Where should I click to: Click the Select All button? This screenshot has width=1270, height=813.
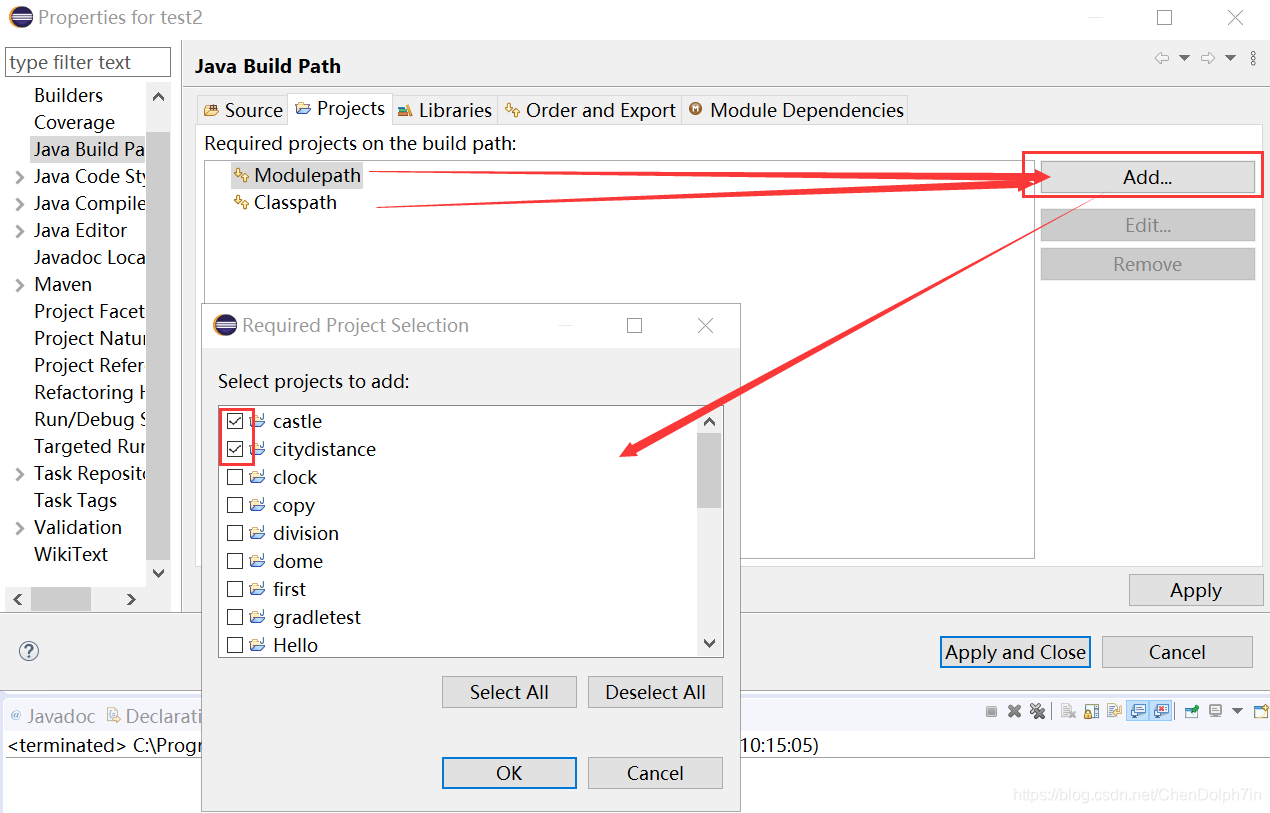509,691
